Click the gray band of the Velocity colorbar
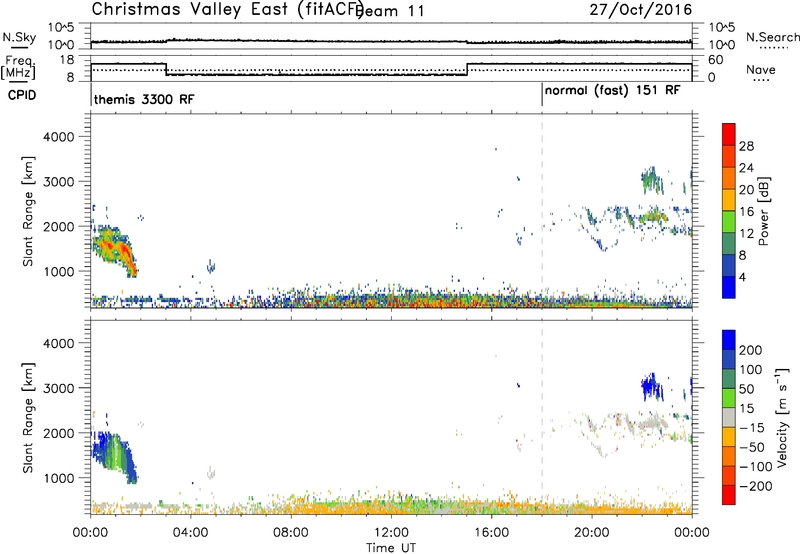 click(x=729, y=417)
